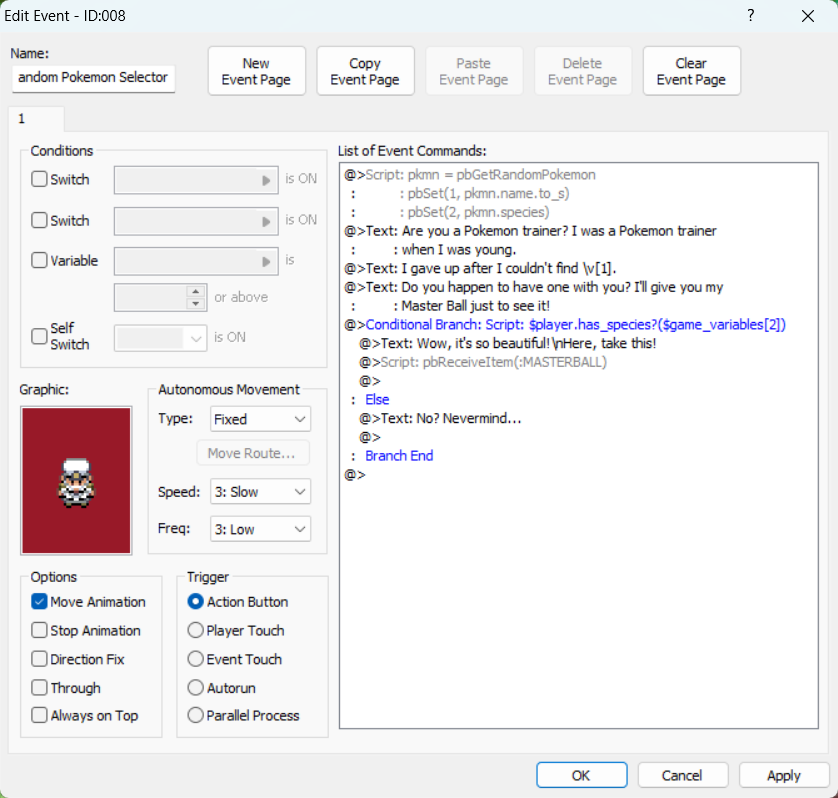Image resolution: width=838 pixels, height=798 pixels.
Task: Expand the Speed dropdown
Action: [260, 492]
